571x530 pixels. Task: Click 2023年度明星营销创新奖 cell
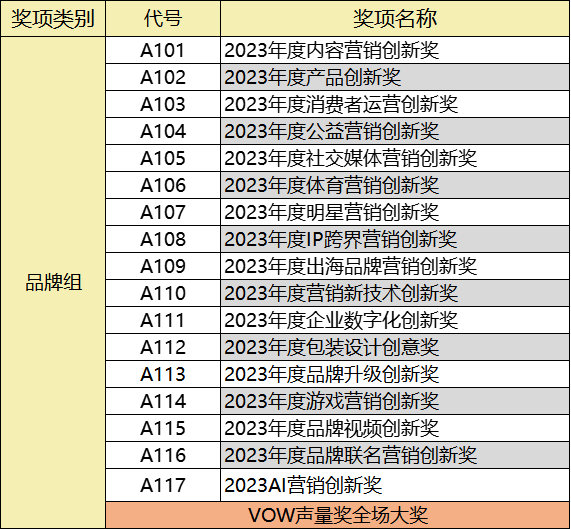(395, 212)
